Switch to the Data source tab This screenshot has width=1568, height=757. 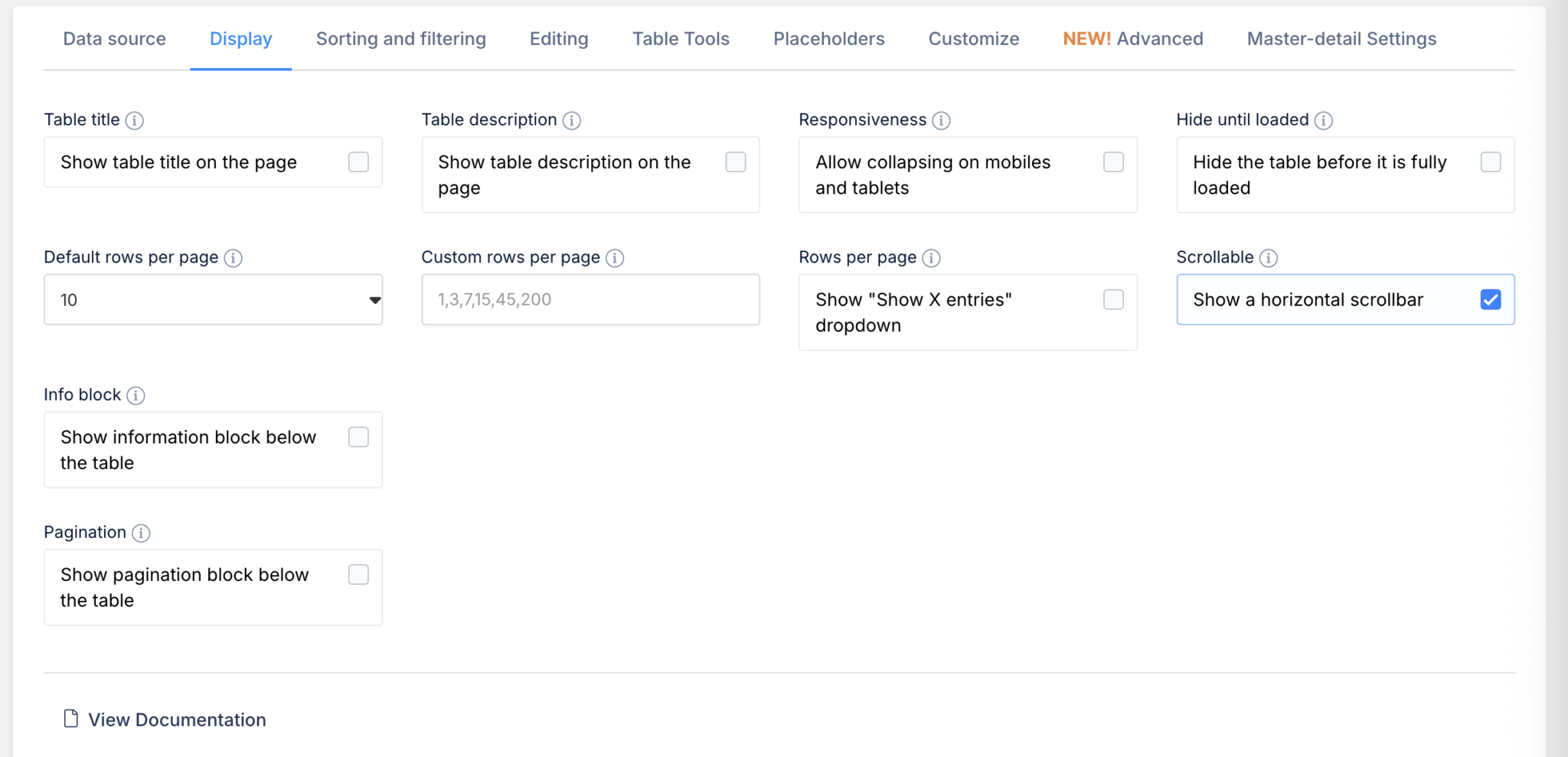click(114, 38)
